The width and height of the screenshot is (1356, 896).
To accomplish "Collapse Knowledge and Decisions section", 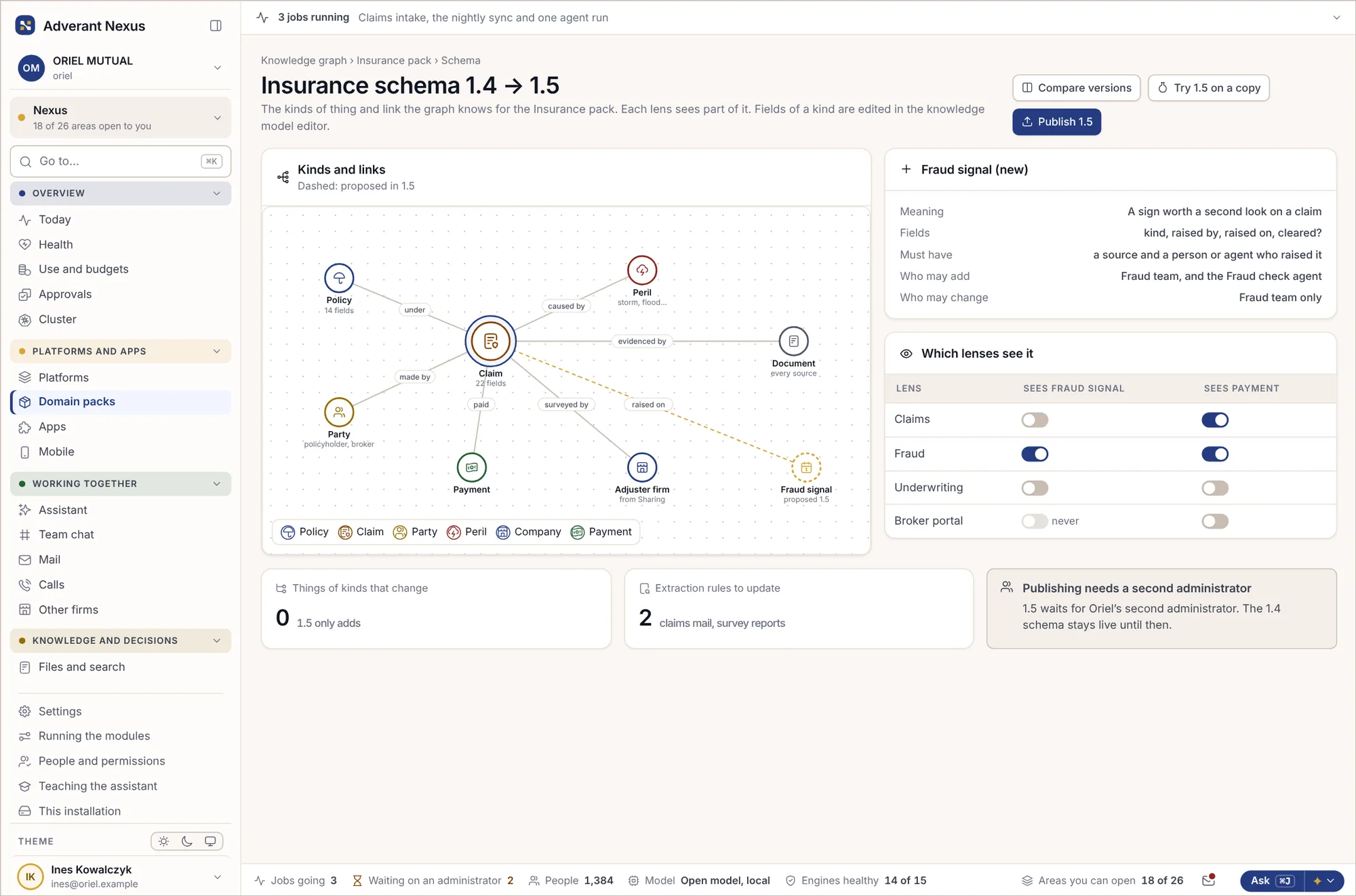I will (x=121, y=640).
